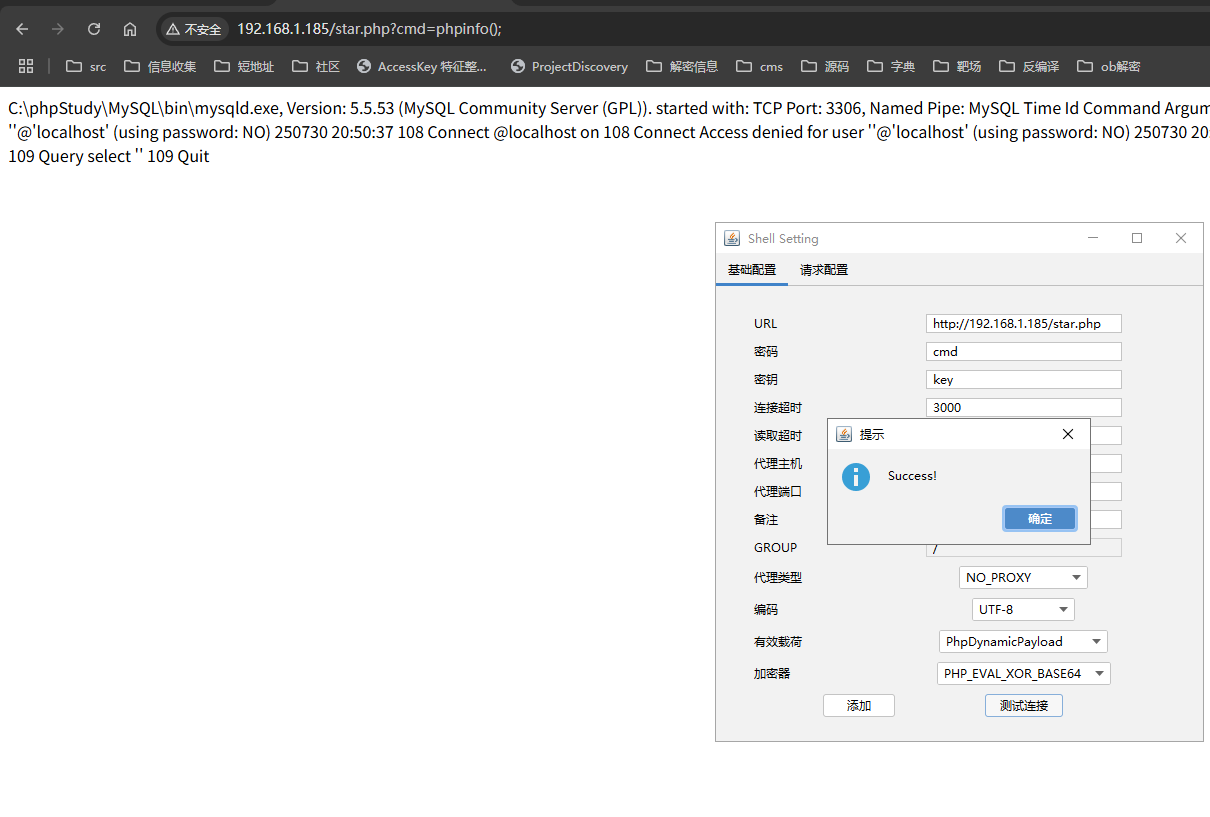
Task: Open the 编码 UTF-8 dropdown
Action: pos(1023,609)
